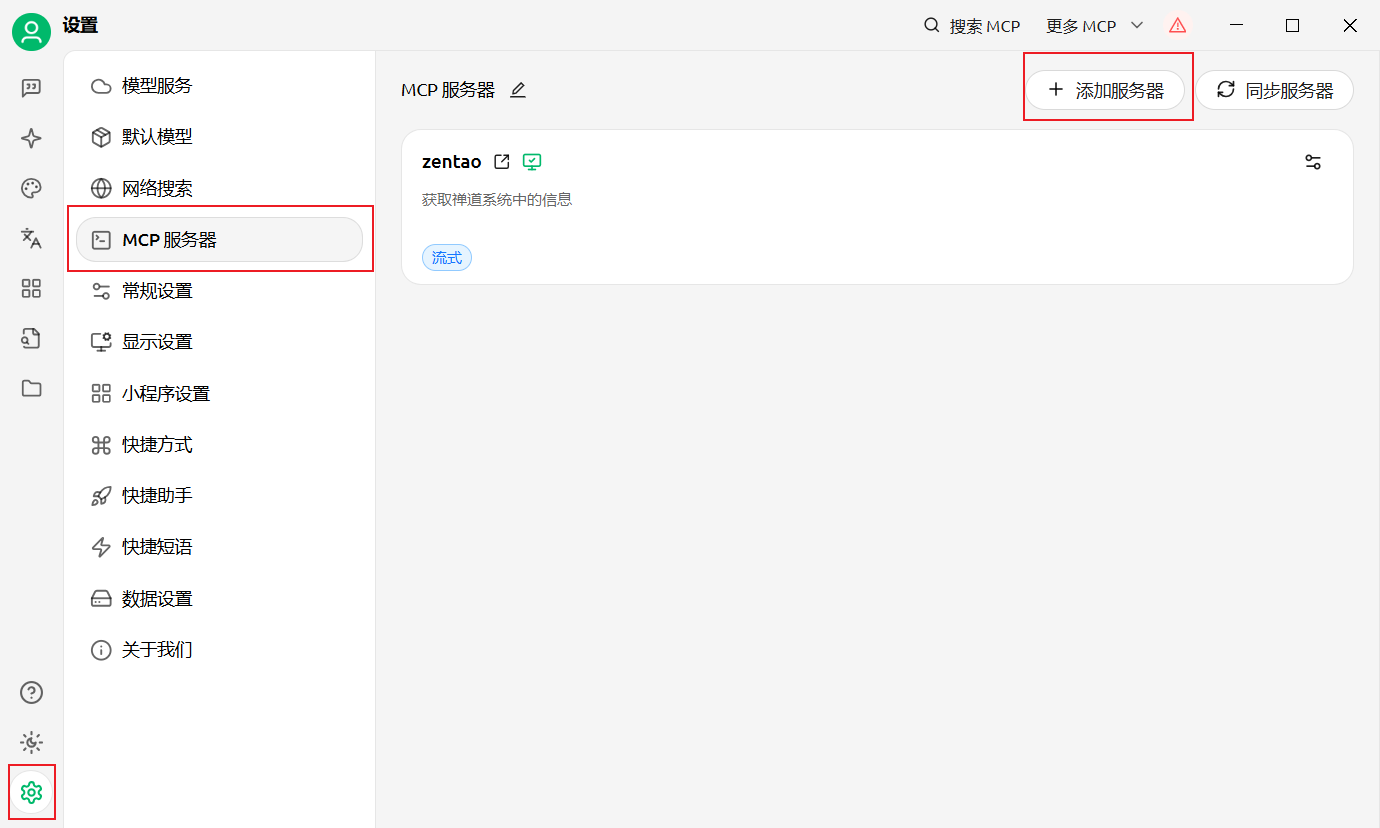The width and height of the screenshot is (1380, 828).
Task: Click the 同步服务器 button
Action: [x=1274, y=90]
